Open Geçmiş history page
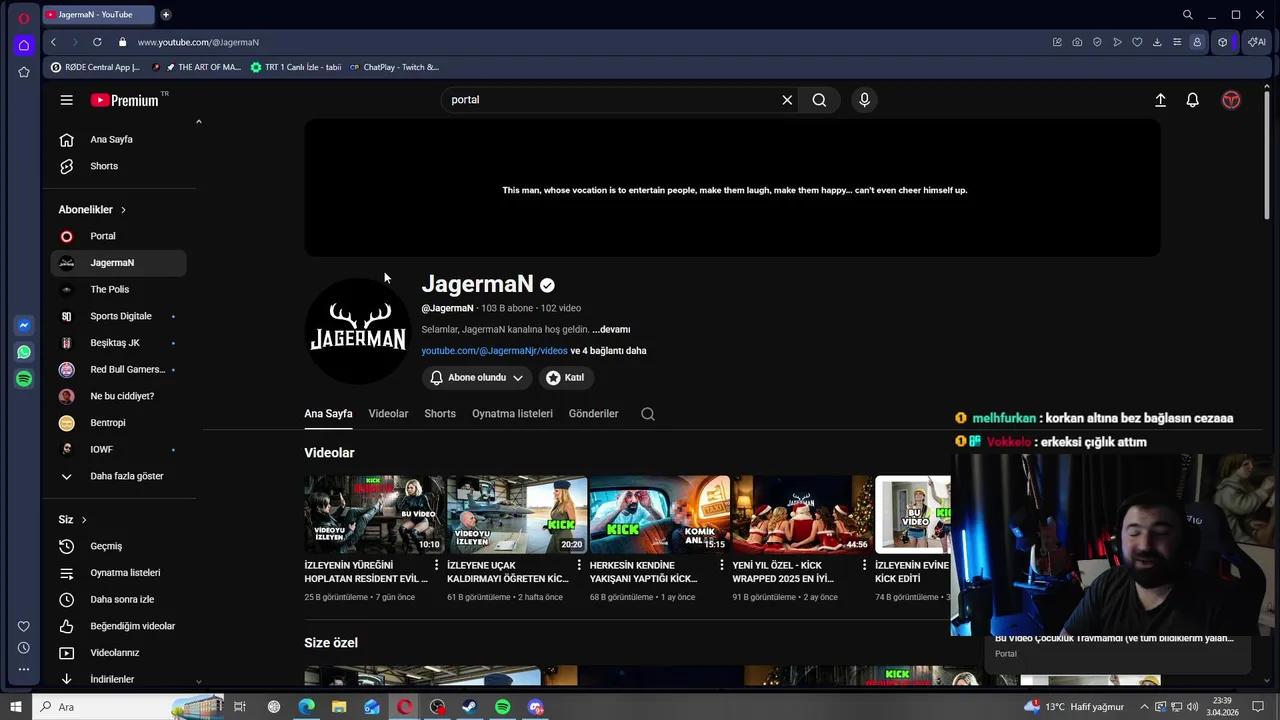Image resolution: width=1280 pixels, height=720 pixels. click(118, 546)
